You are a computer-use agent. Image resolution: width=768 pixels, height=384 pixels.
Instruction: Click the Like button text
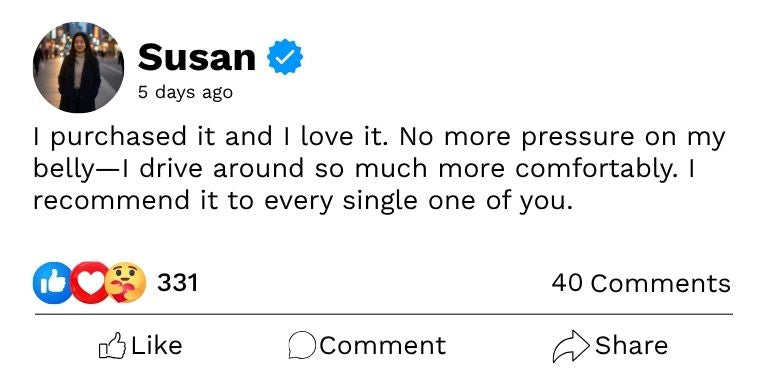157,346
